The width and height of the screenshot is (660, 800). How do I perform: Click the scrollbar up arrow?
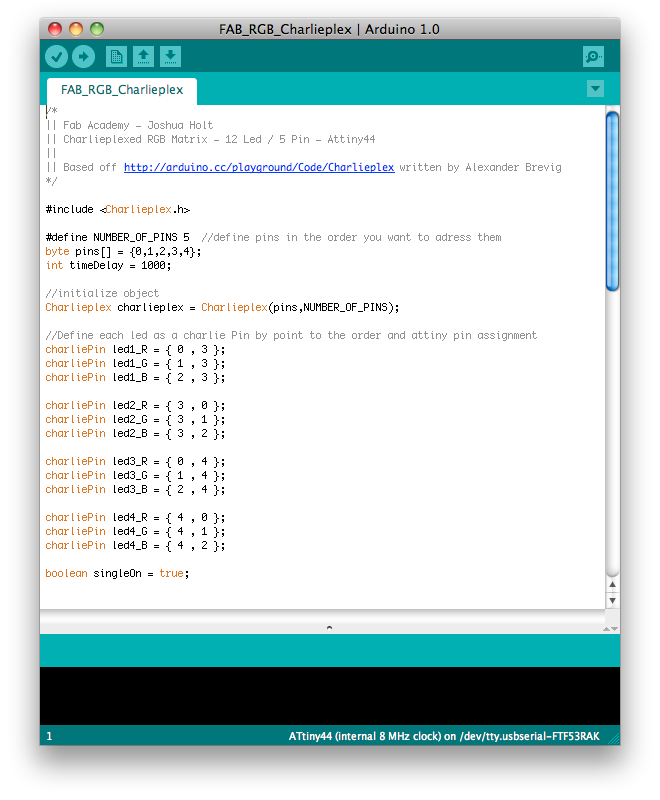[x=613, y=584]
